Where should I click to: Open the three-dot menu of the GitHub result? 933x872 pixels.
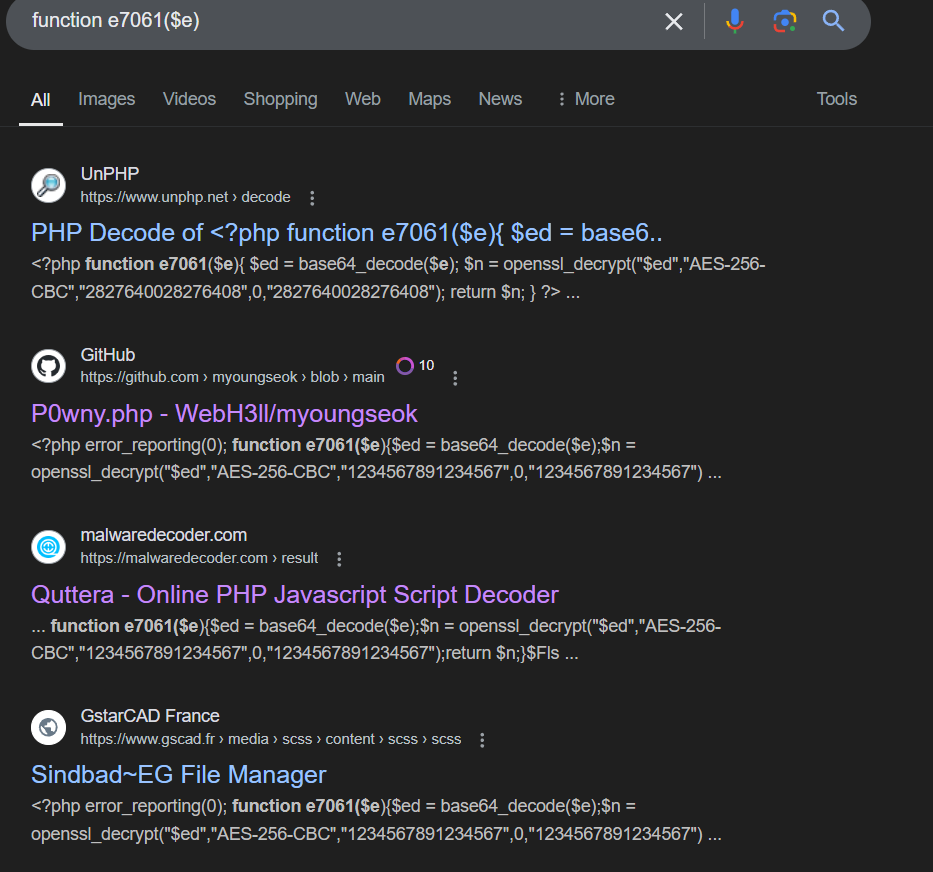(x=455, y=378)
